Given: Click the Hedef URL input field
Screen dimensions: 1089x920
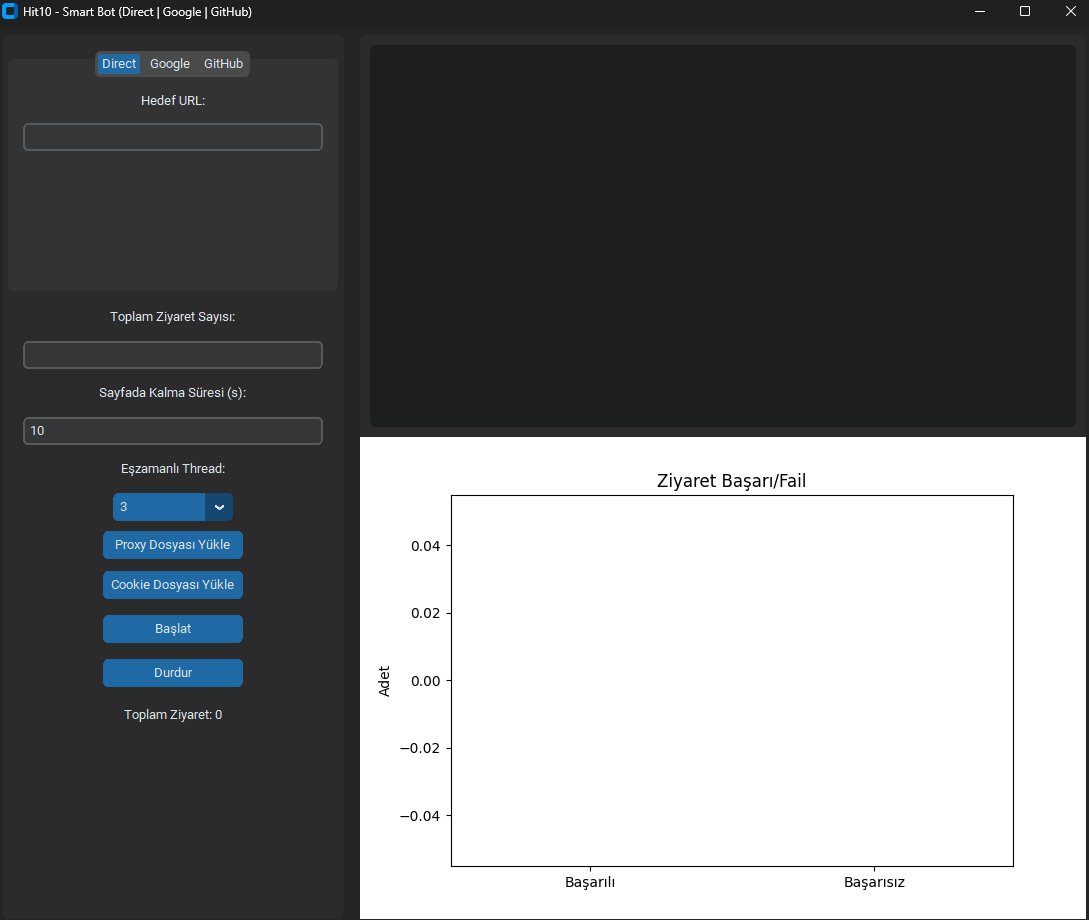Looking at the screenshot, I should pyautogui.click(x=172, y=136).
